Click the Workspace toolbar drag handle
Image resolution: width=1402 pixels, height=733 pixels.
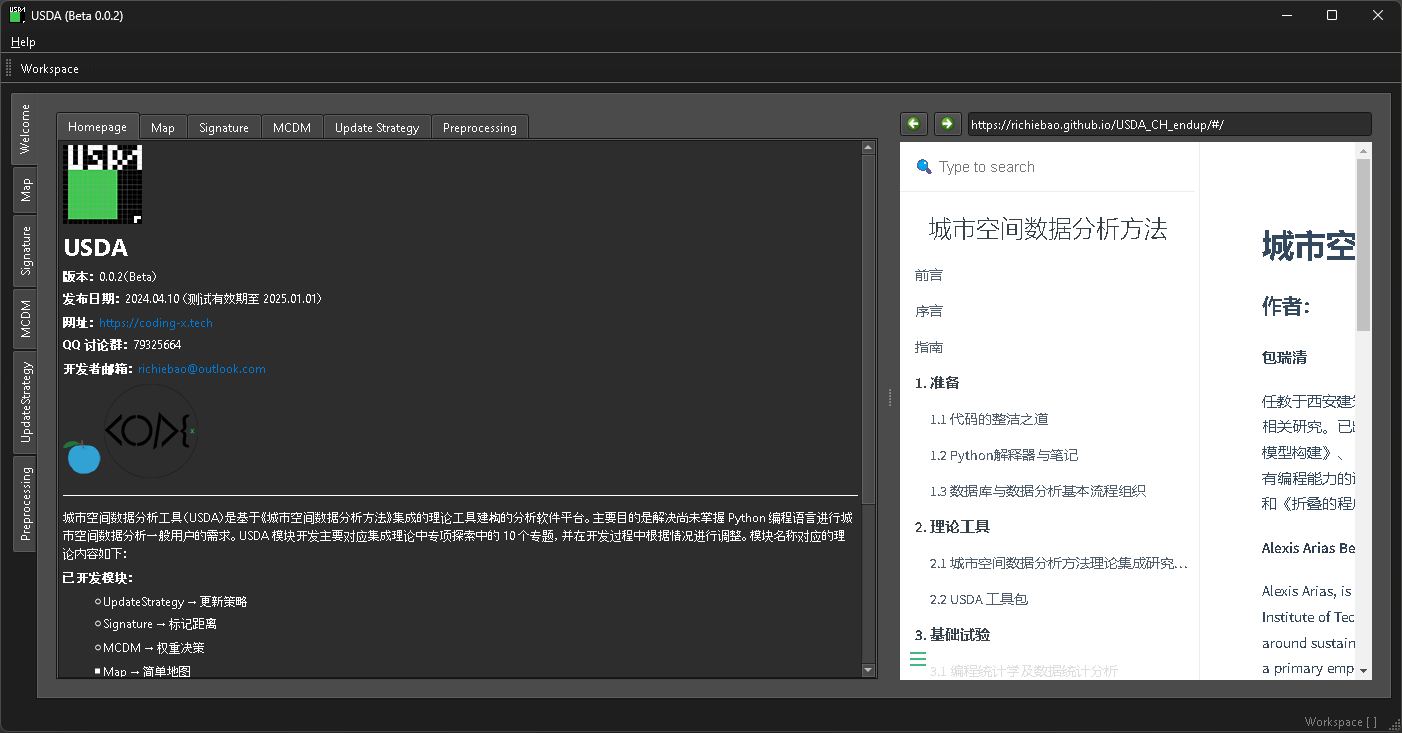coord(9,69)
